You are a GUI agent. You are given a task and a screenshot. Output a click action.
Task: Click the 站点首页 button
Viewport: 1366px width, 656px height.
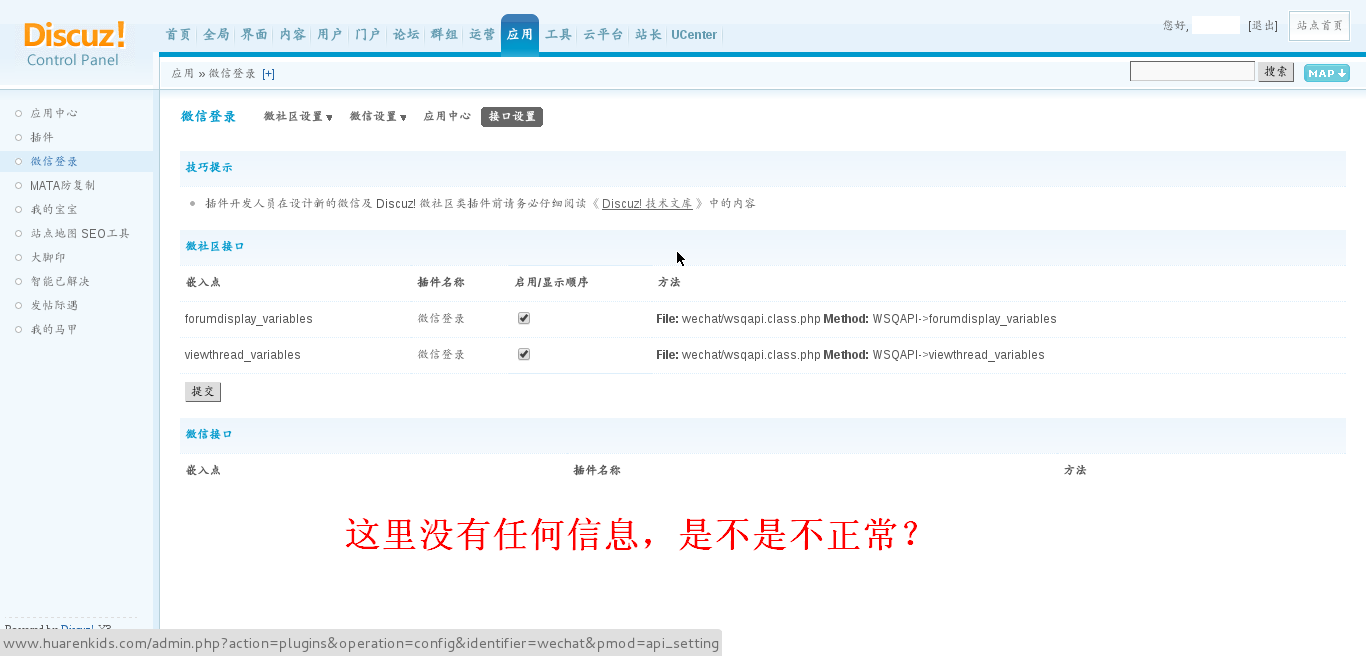(x=1319, y=26)
